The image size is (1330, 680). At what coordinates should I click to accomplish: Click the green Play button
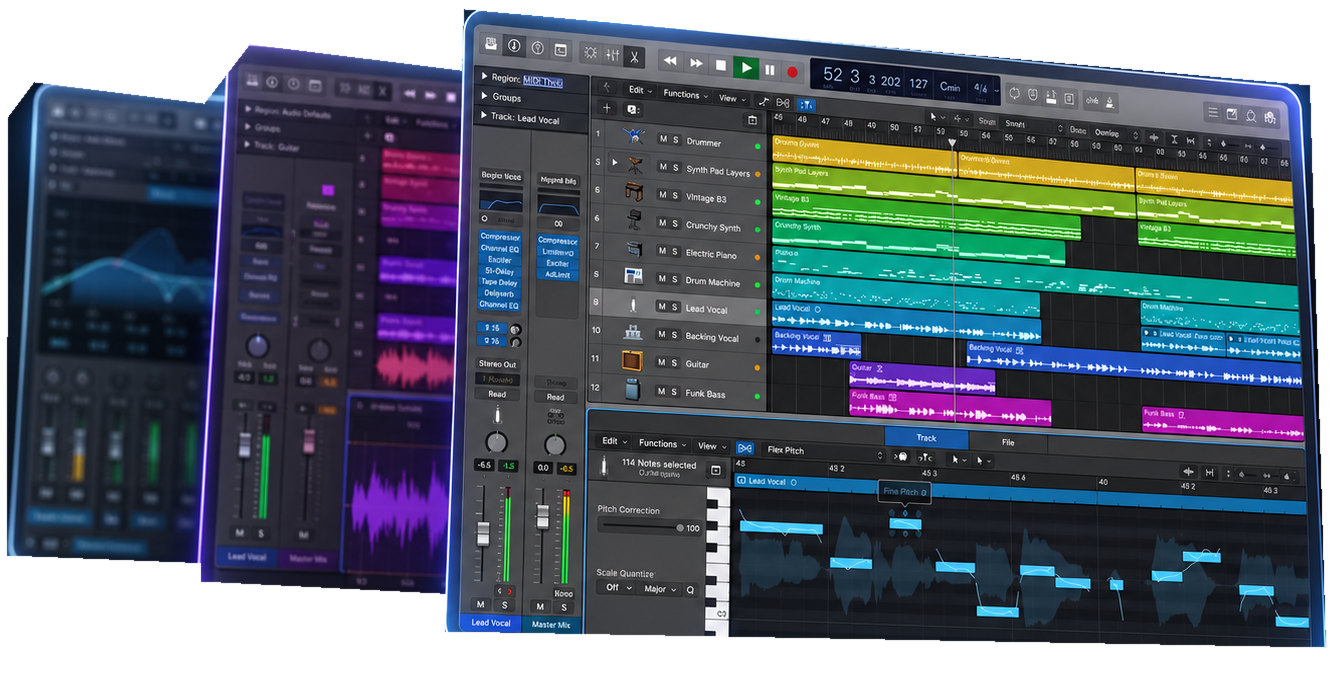pos(745,68)
